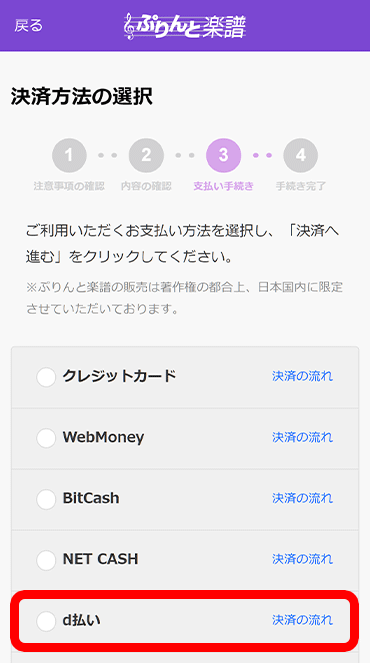
Task: Select the クレジットカード radio button
Action: point(46,377)
